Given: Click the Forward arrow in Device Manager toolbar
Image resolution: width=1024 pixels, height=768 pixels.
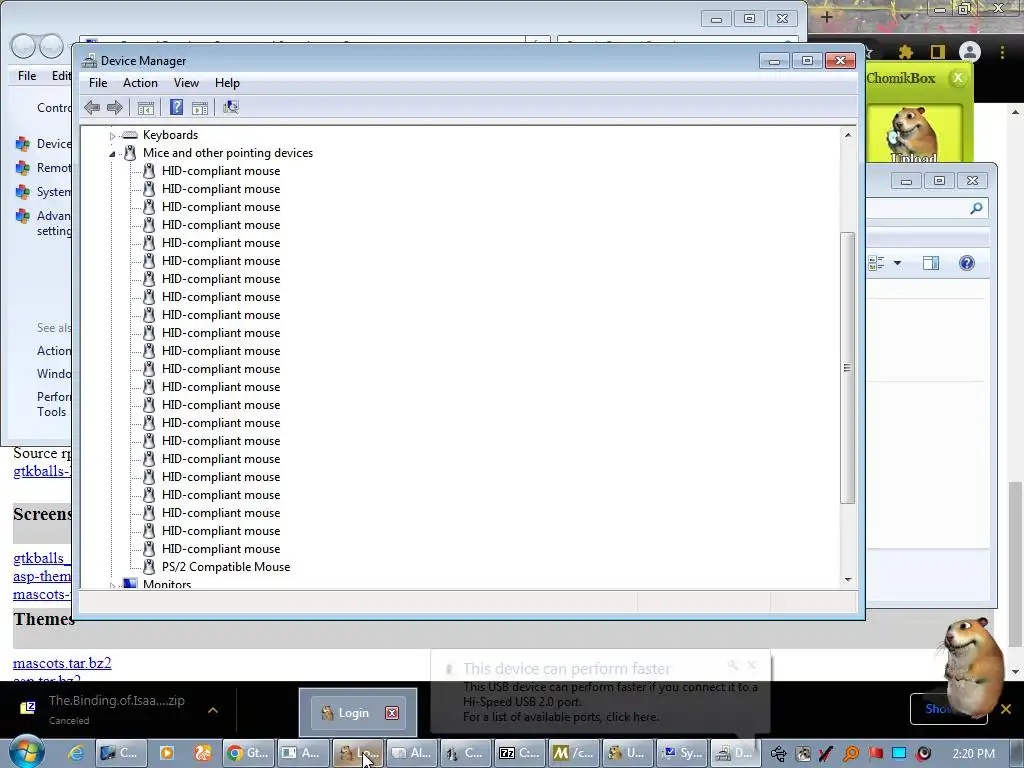Looking at the screenshot, I should tap(115, 108).
